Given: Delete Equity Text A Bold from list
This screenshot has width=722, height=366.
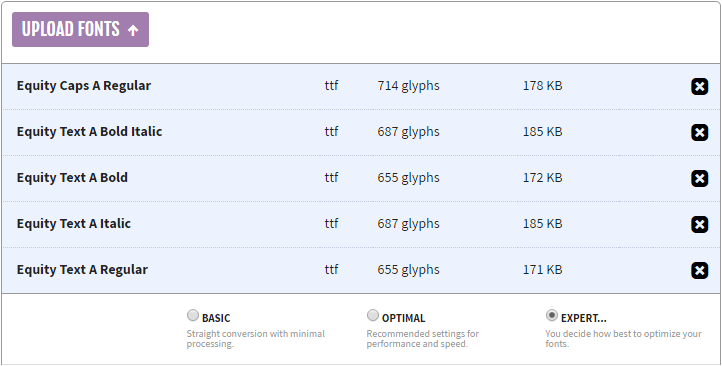Looking at the screenshot, I should [x=699, y=179].
